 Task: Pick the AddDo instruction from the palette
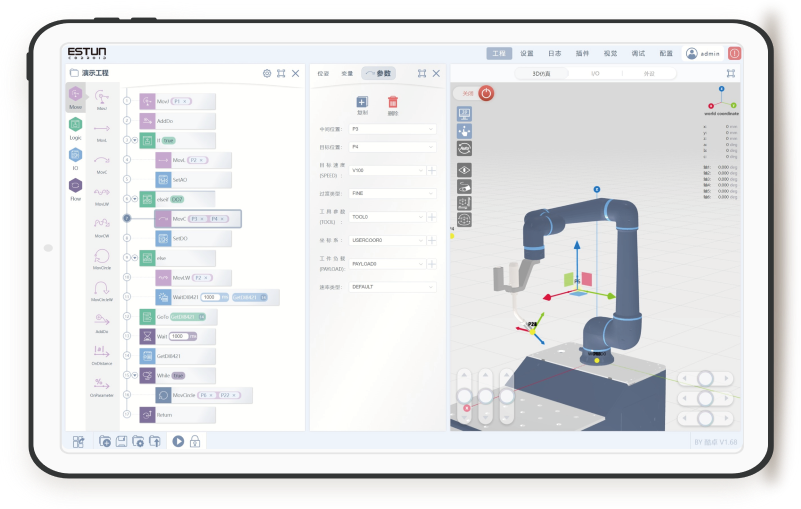(x=102, y=323)
